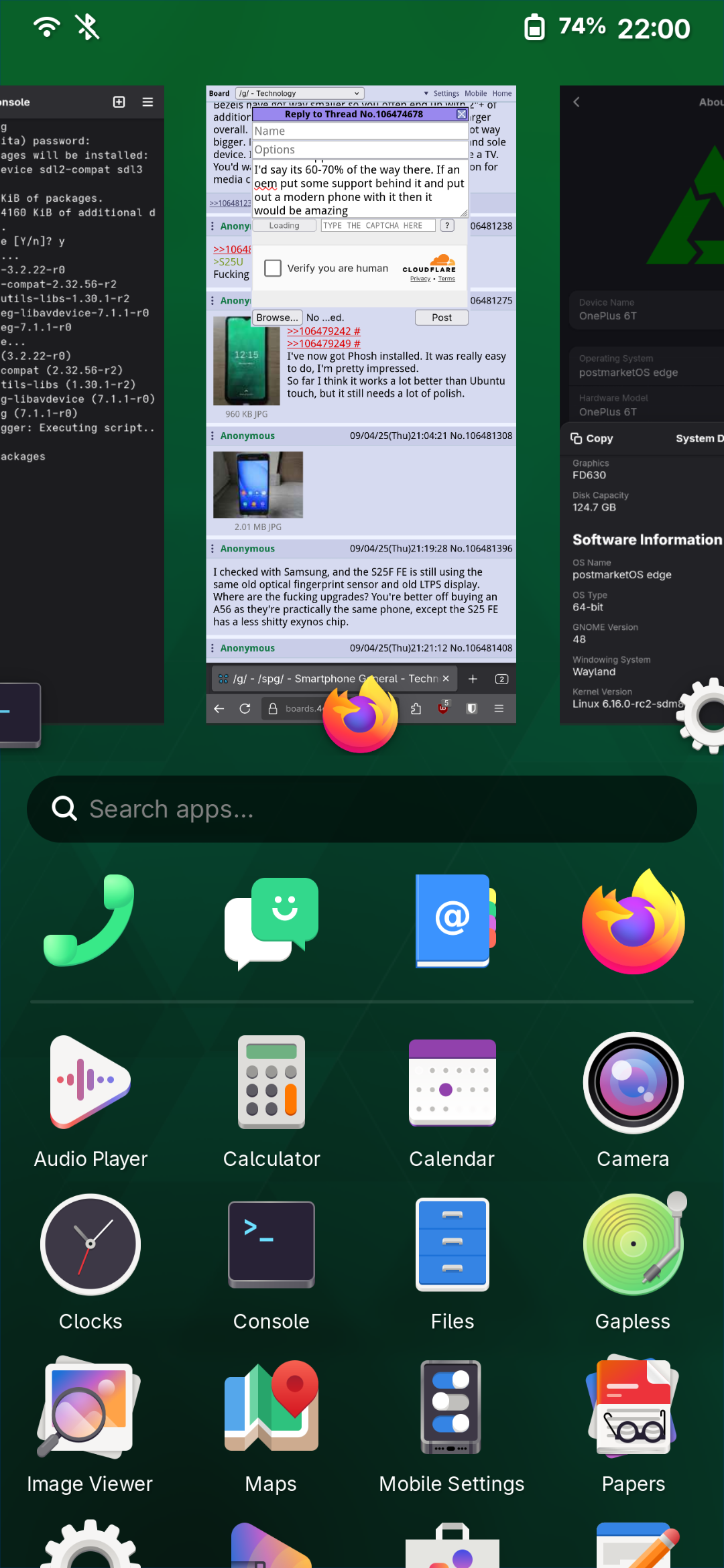Open post menu for Anonymous No.106481308

pyautogui.click(x=213, y=436)
